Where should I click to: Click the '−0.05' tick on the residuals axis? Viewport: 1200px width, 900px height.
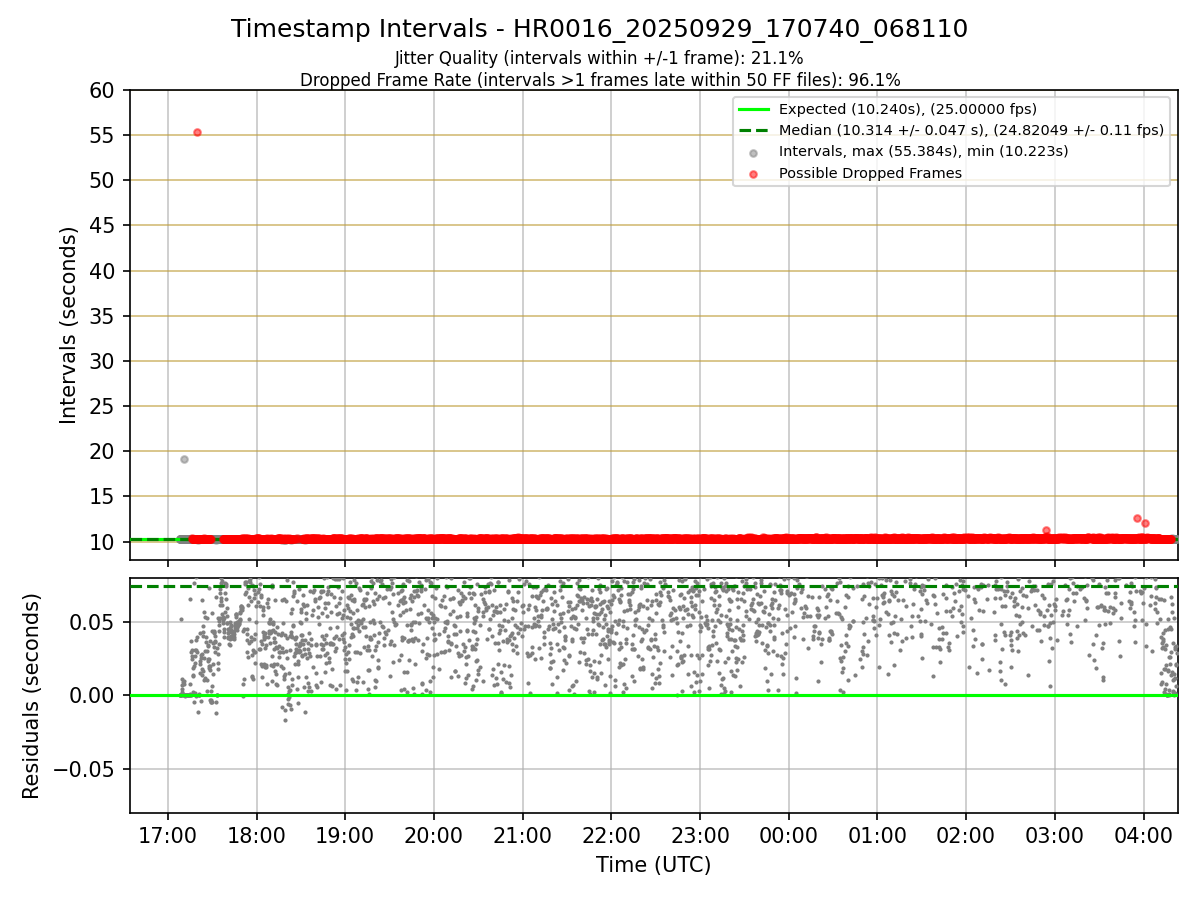pyautogui.click(x=85, y=769)
